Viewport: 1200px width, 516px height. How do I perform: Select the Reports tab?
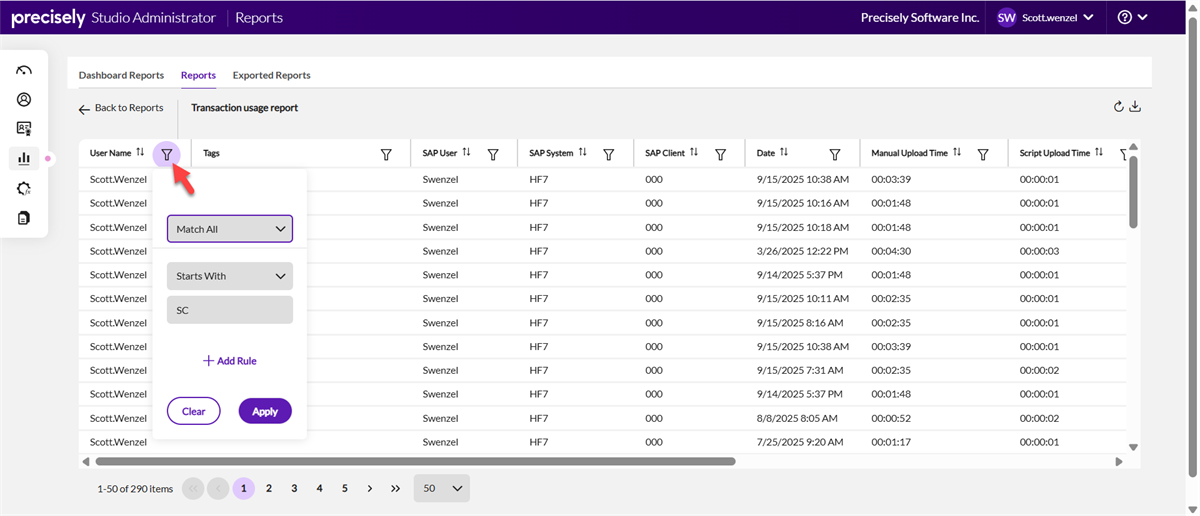tap(198, 75)
